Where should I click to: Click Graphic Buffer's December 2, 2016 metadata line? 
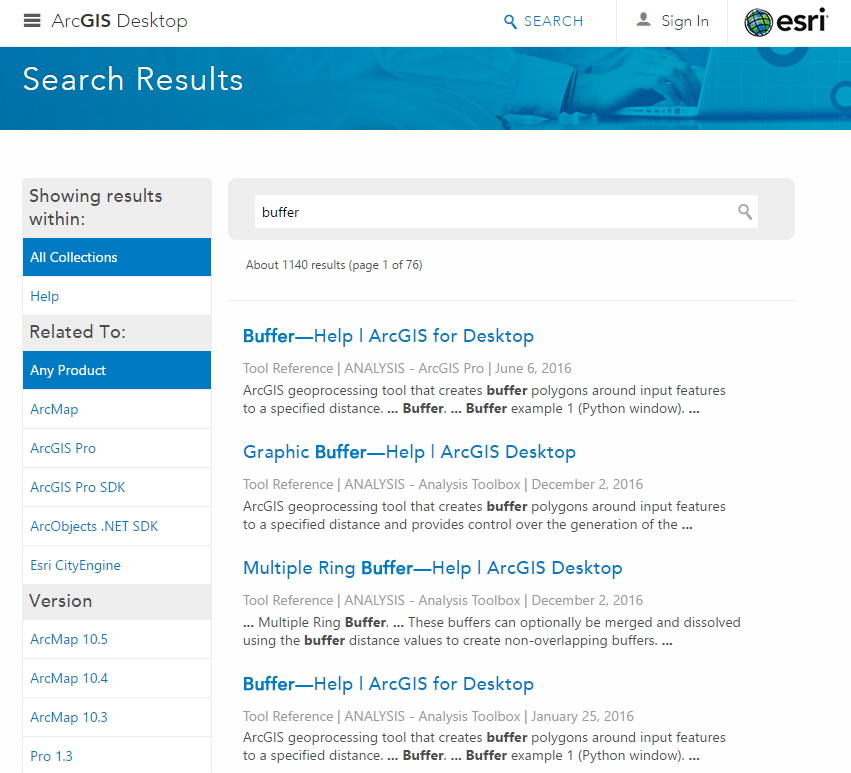[x=443, y=485]
